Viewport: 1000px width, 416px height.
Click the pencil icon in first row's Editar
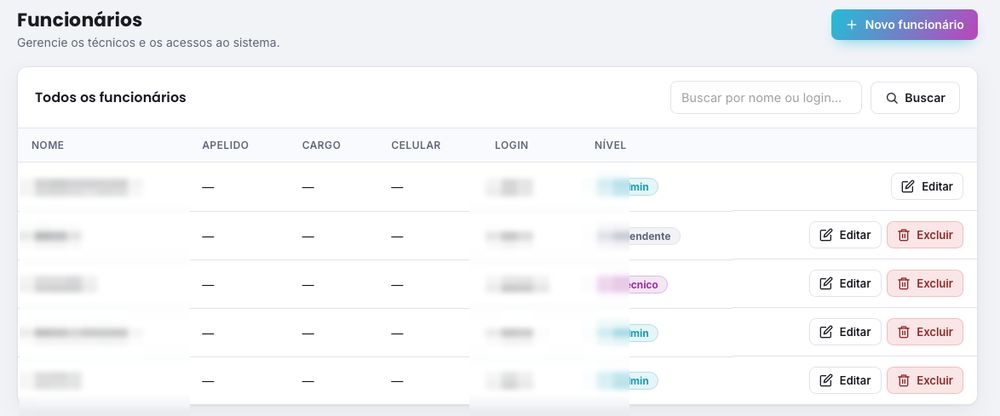pyautogui.click(x=908, y=186)
